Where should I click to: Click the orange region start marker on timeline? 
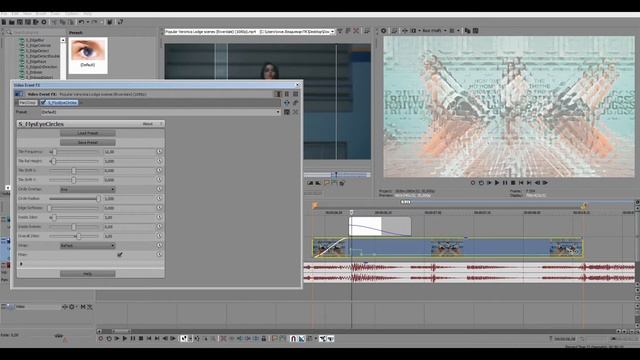[x=315, y=206]
